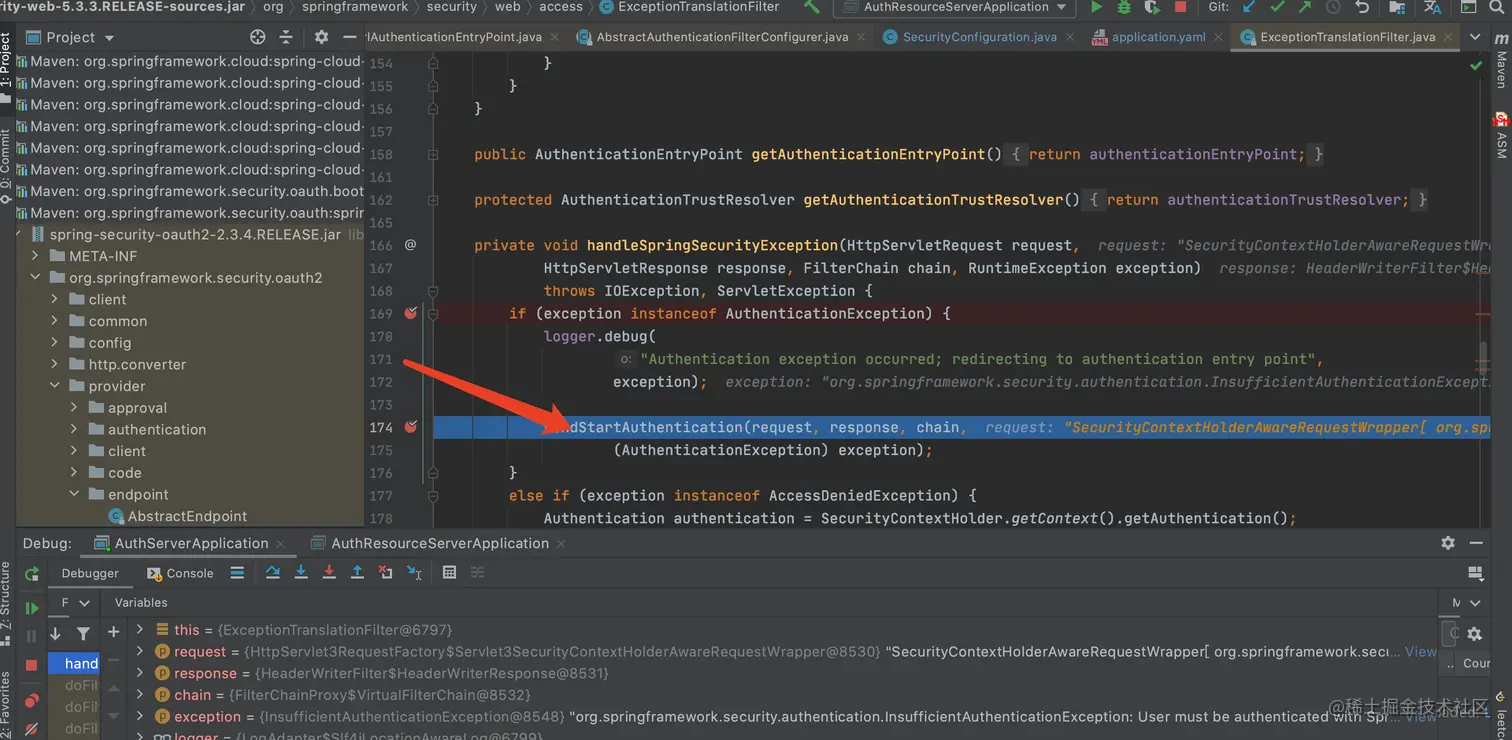Open Evaluate Expression calculator icon
Viewport: 1512px width, 740px height.
[449, 572]
